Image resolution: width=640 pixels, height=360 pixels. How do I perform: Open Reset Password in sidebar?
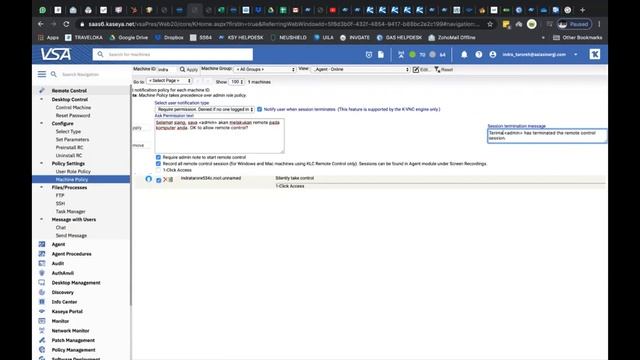point(73,116)
